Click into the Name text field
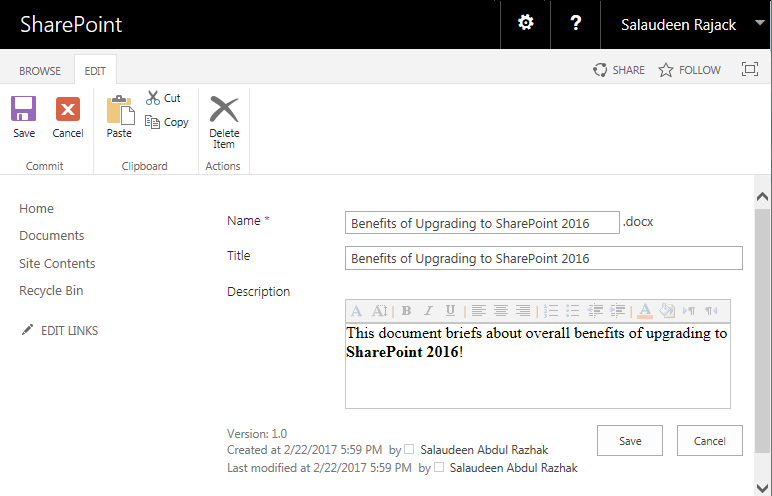 pyautogui.click(x=482, y=223)
